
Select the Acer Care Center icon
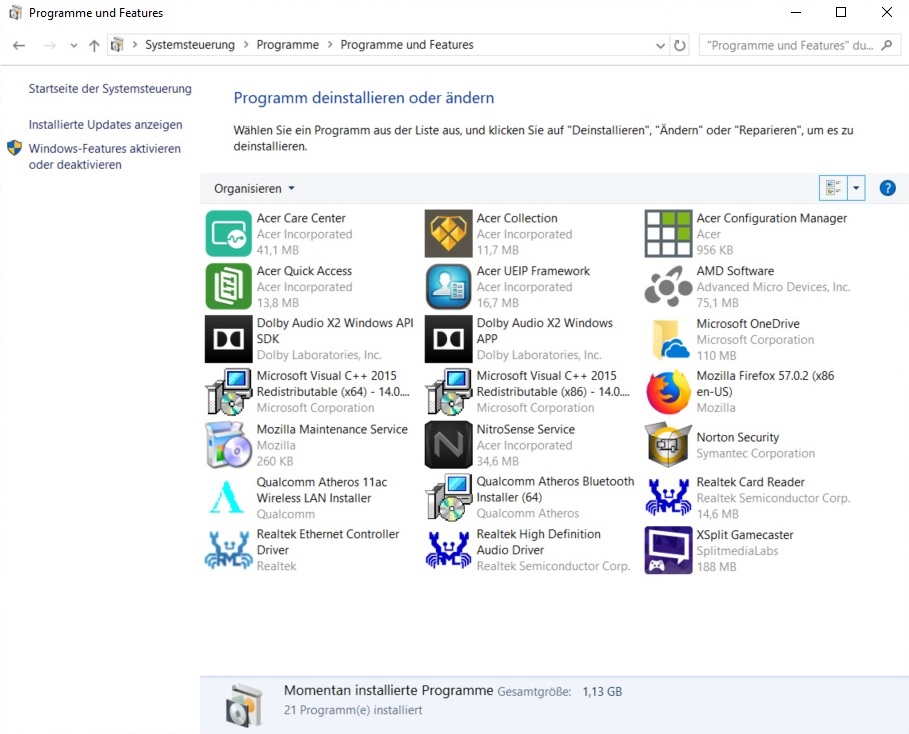coord(228,234)
